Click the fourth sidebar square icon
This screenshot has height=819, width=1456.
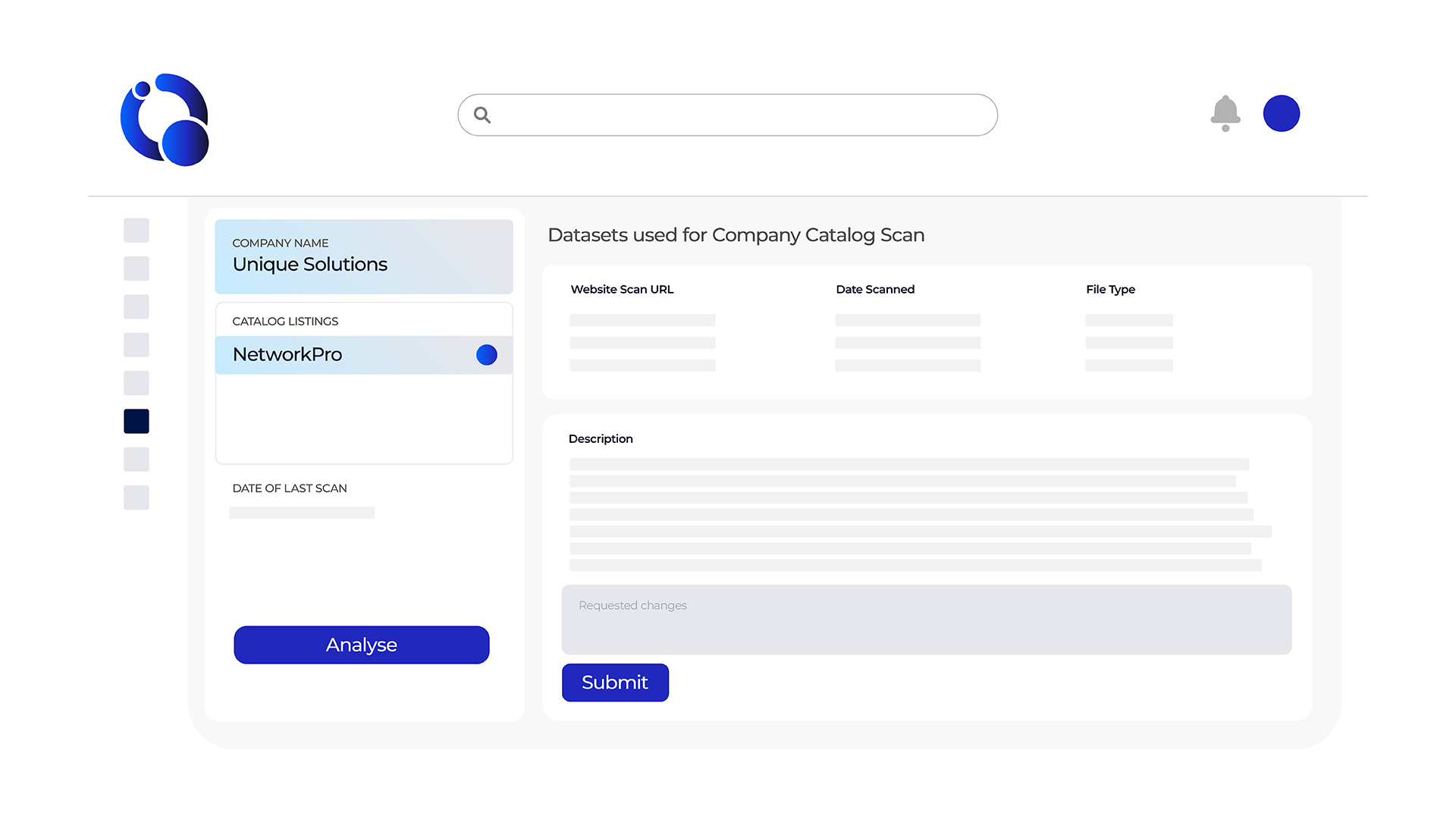(136, 345)
